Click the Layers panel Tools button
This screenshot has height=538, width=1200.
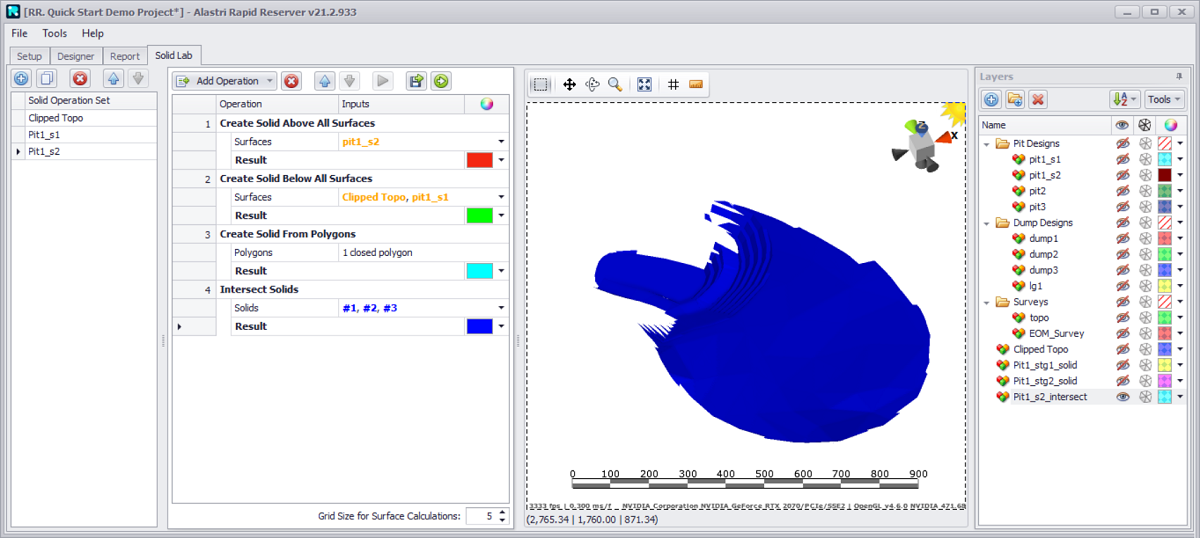(x=1164, y=99)
